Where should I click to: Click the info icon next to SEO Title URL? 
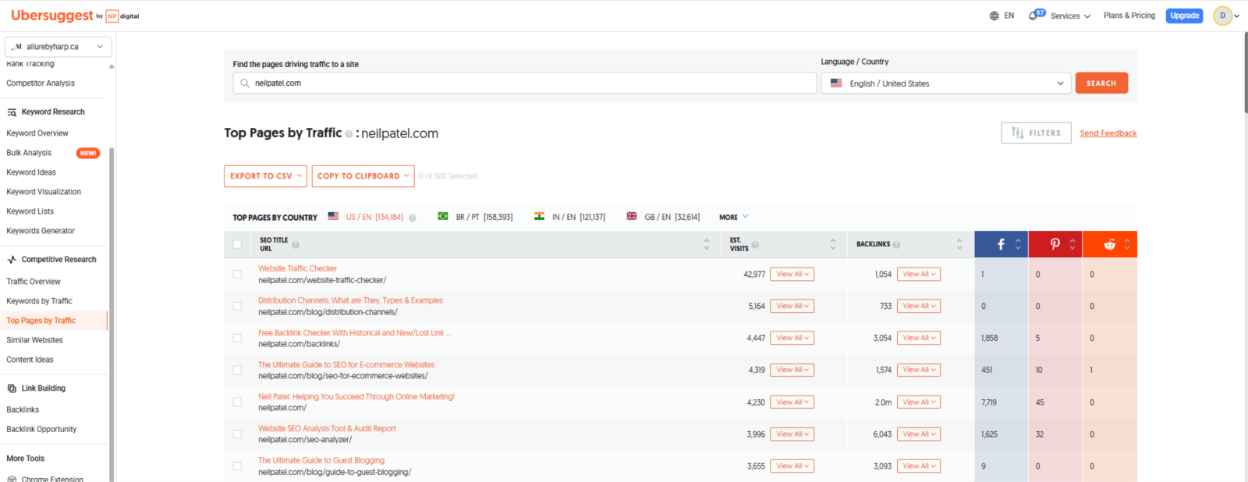point(295,244)
